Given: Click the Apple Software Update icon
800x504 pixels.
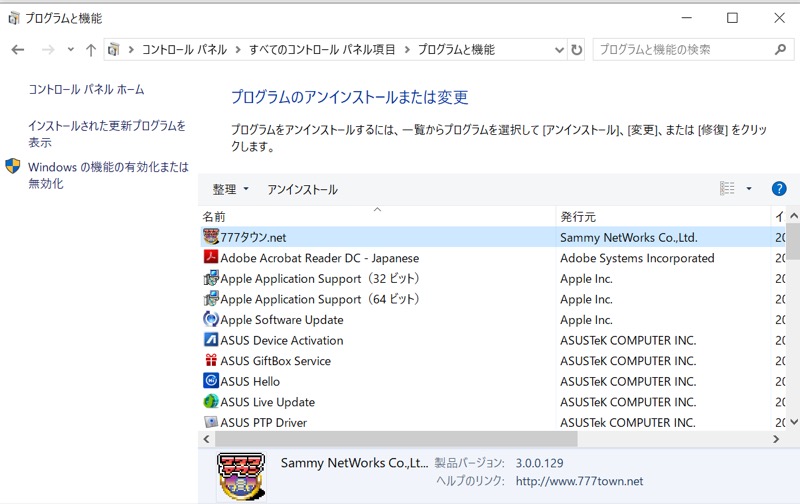Looking at the screenshot, I should 211,320.
